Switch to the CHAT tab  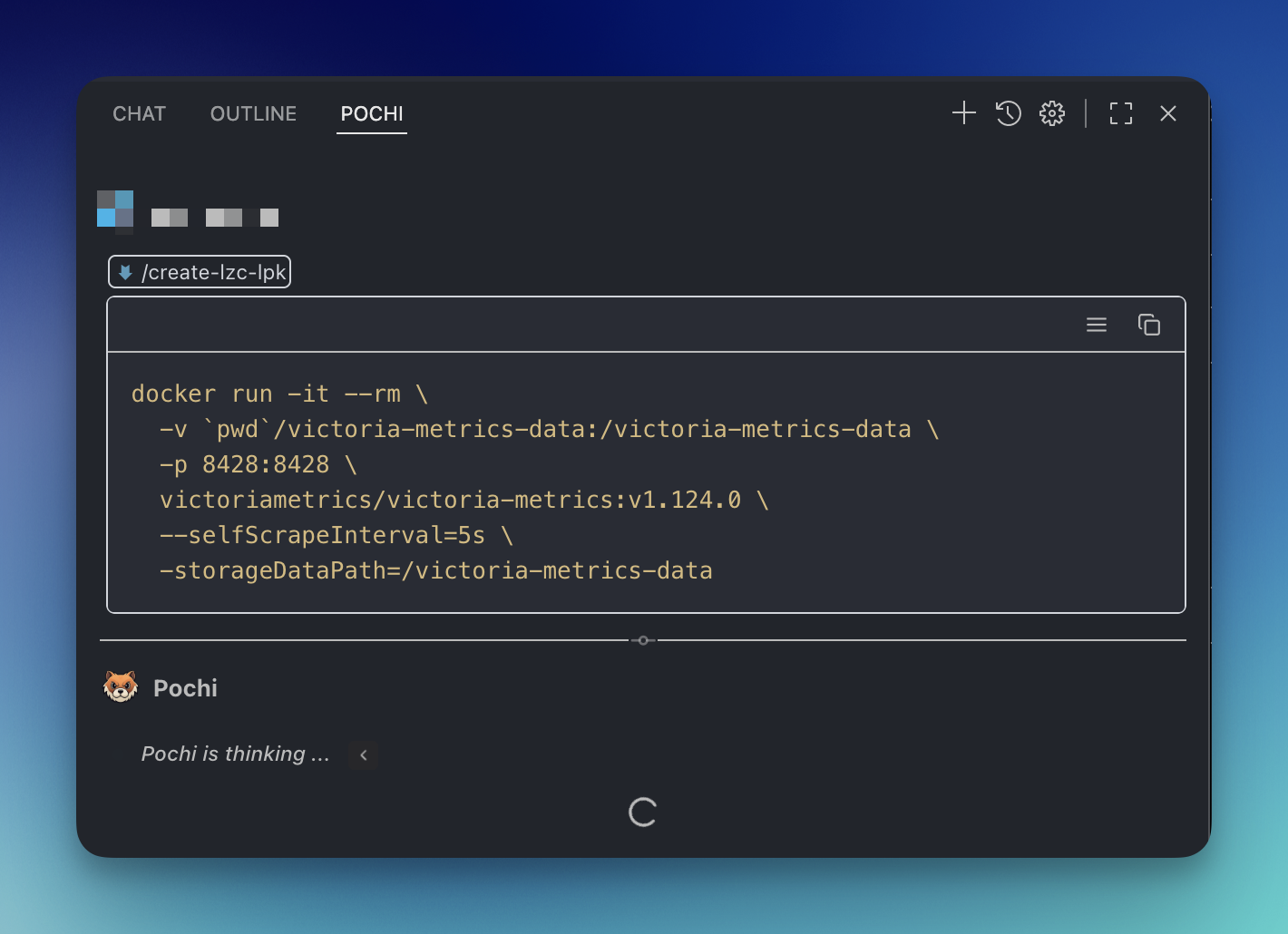139,113
